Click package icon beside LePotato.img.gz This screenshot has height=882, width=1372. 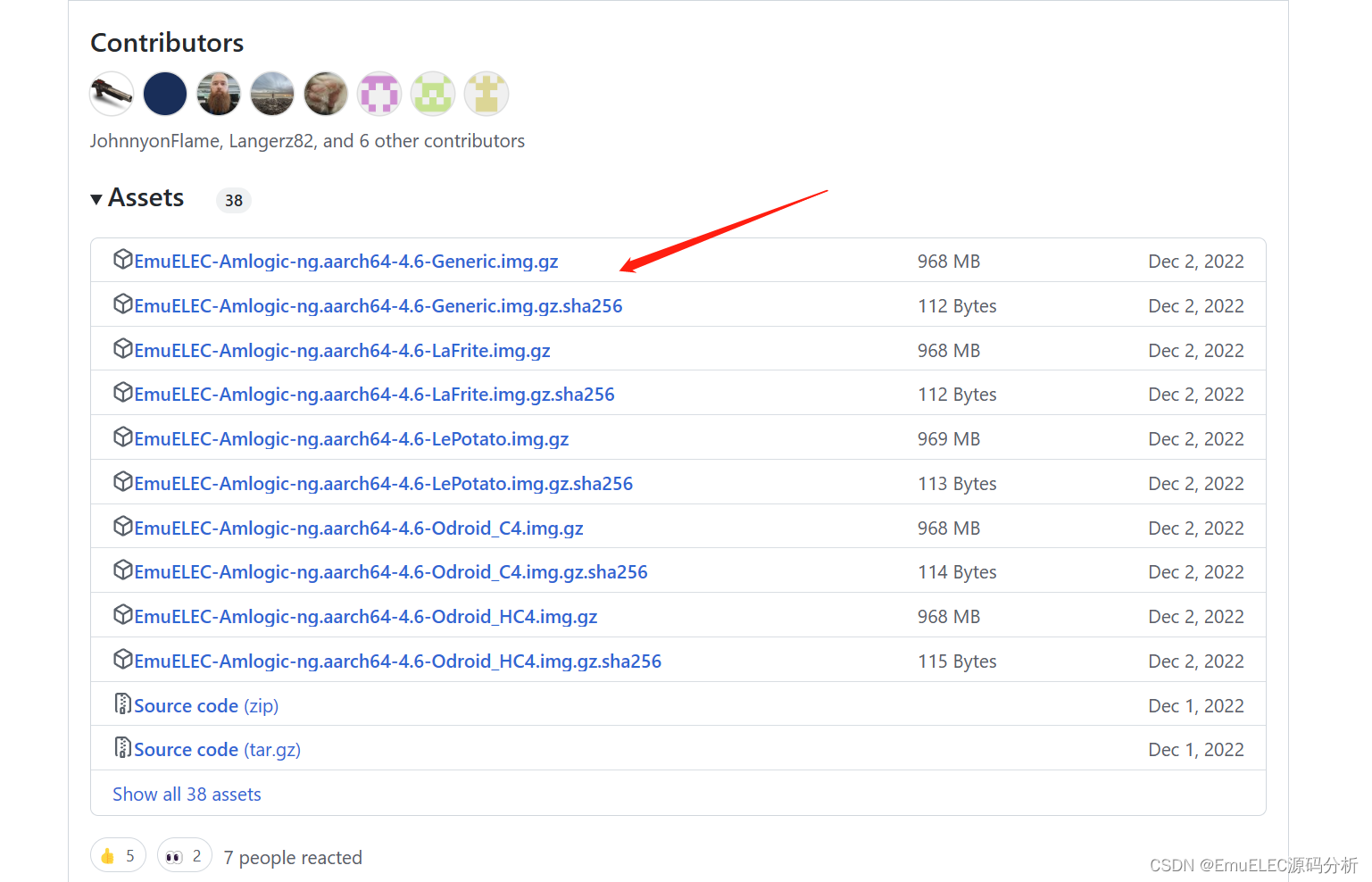click(x=123, y=437)
